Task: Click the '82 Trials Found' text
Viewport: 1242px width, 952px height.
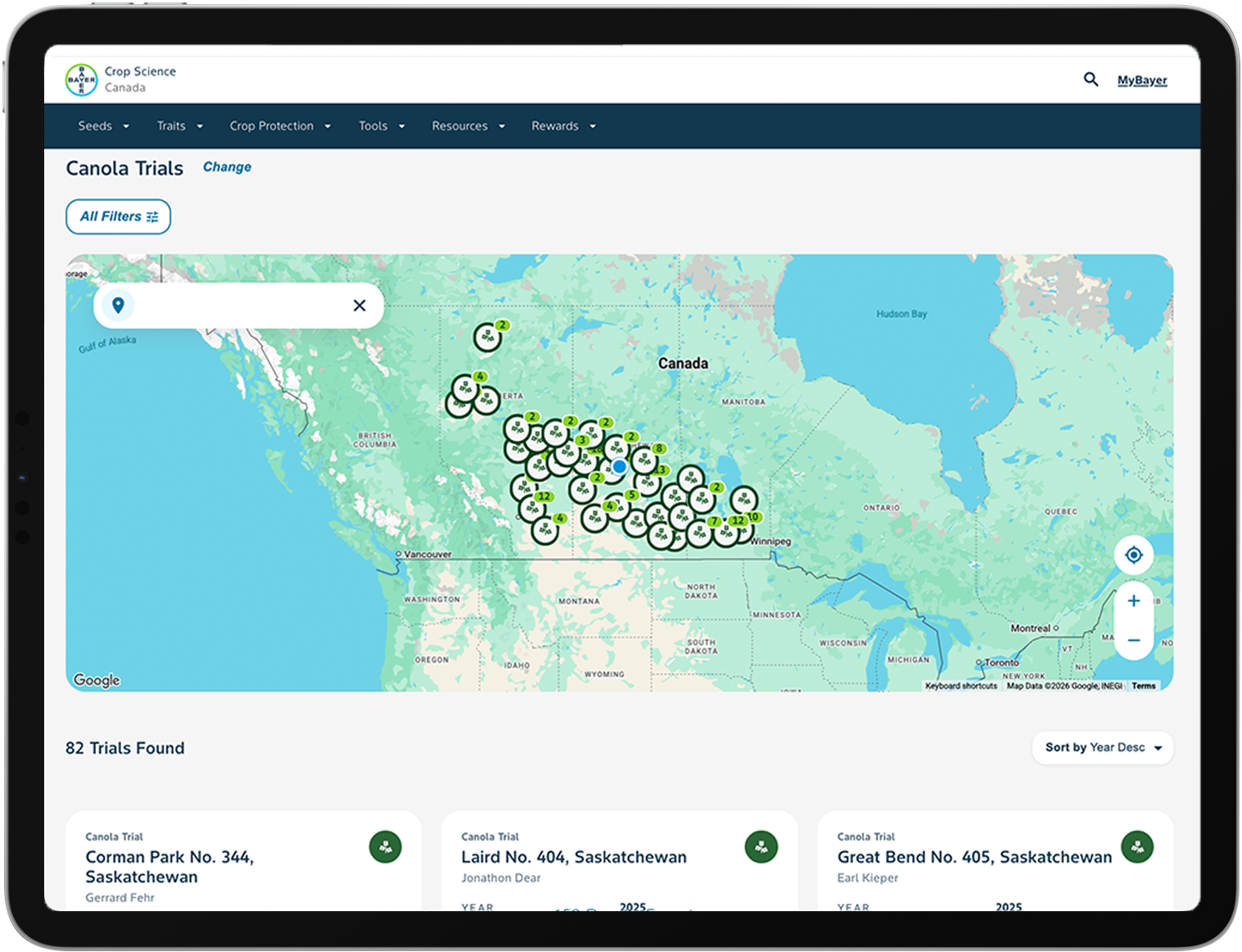Action: [125, 748]
